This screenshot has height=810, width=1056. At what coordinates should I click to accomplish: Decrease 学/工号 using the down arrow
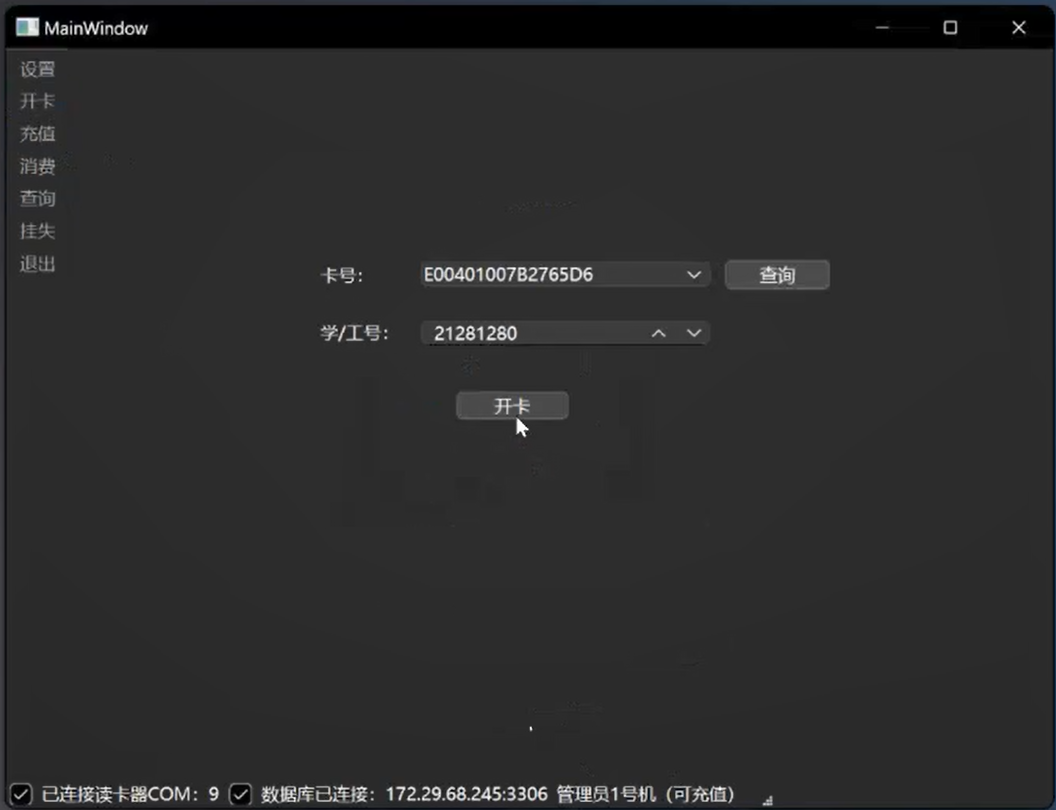coord(694,334)
